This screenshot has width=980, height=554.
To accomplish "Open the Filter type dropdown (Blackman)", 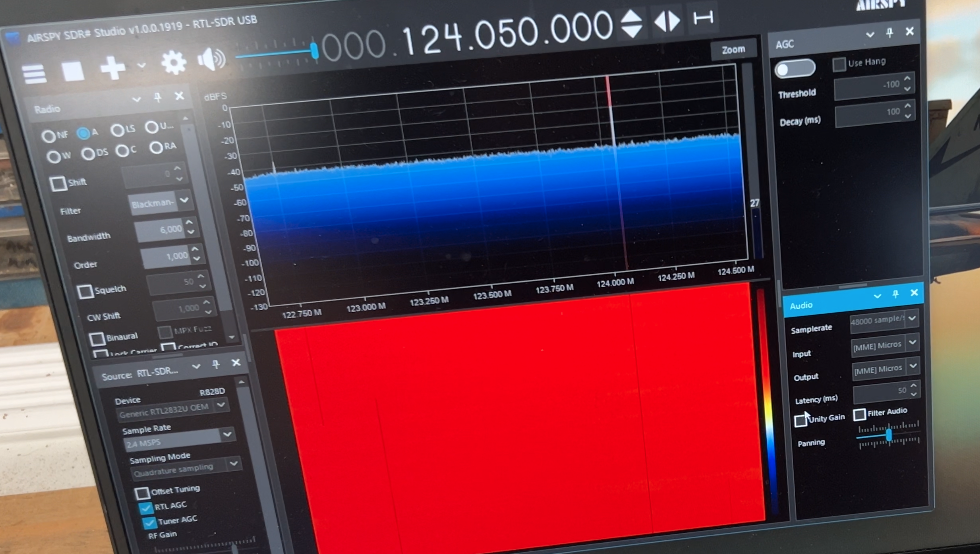I will [x=159, y=203].
